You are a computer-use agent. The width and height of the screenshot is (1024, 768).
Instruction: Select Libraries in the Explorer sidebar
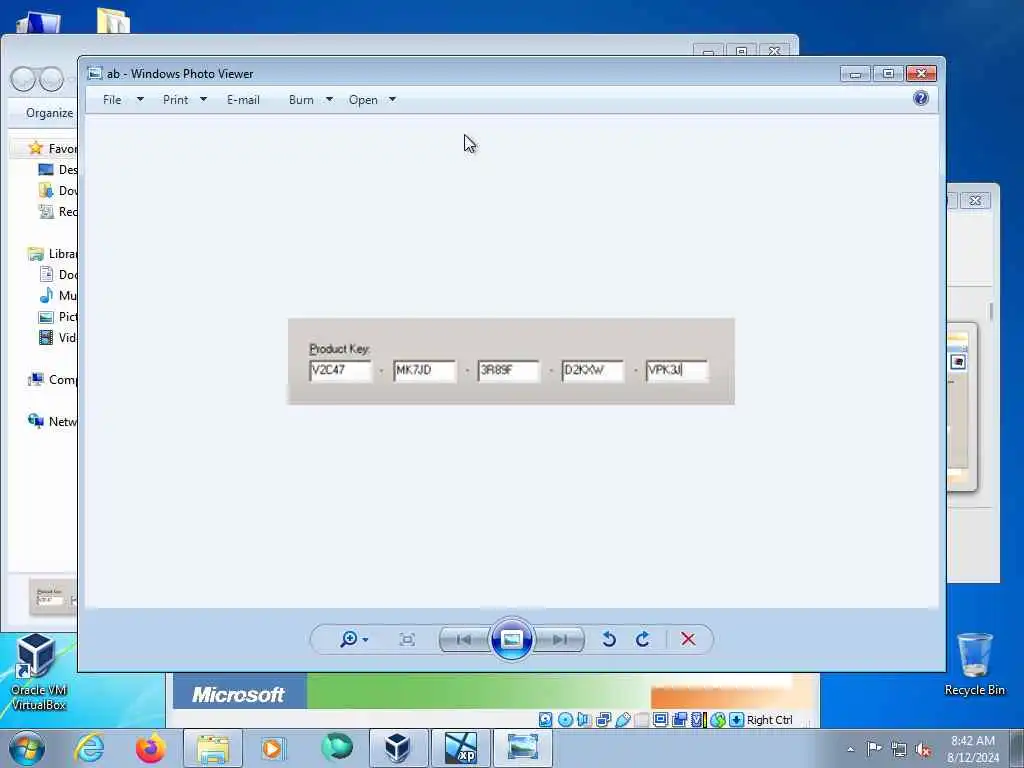click(54, 254)
